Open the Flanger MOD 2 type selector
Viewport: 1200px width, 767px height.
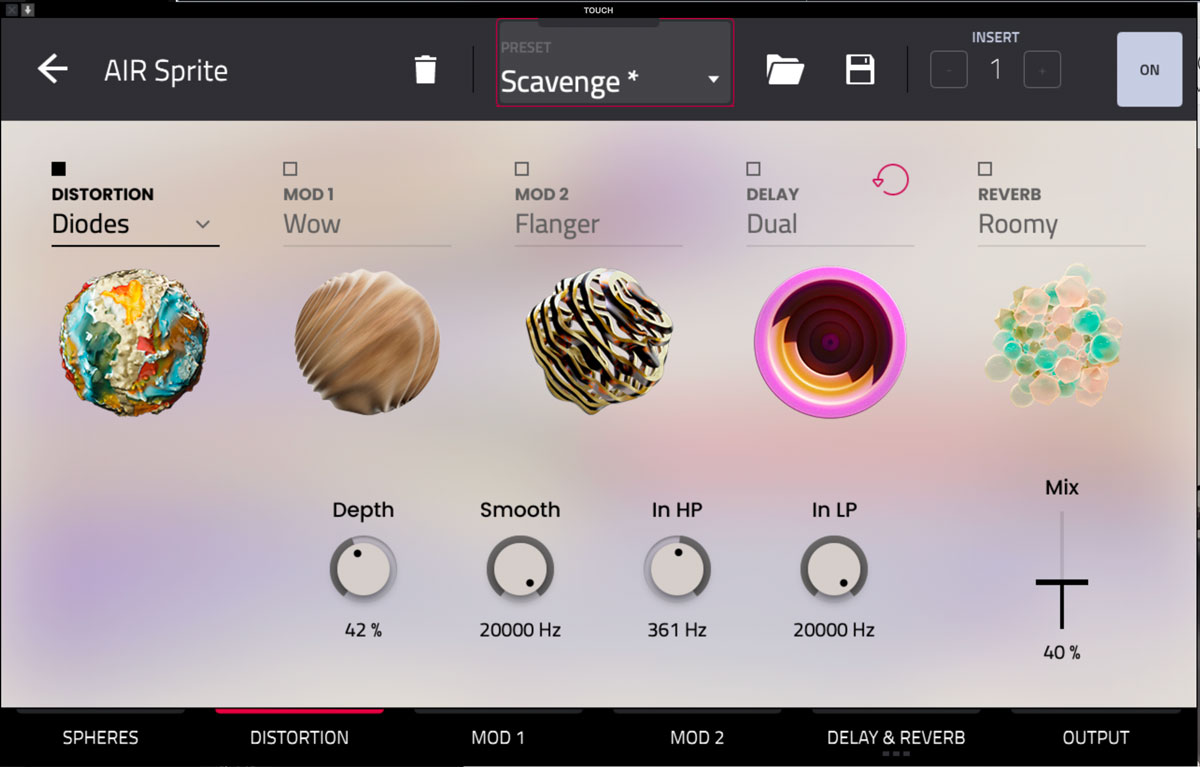point(598,225)
